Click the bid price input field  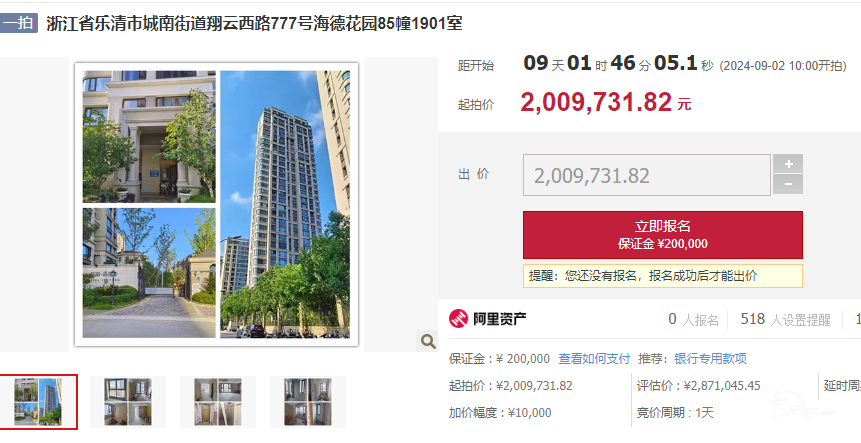coord(646,175)
